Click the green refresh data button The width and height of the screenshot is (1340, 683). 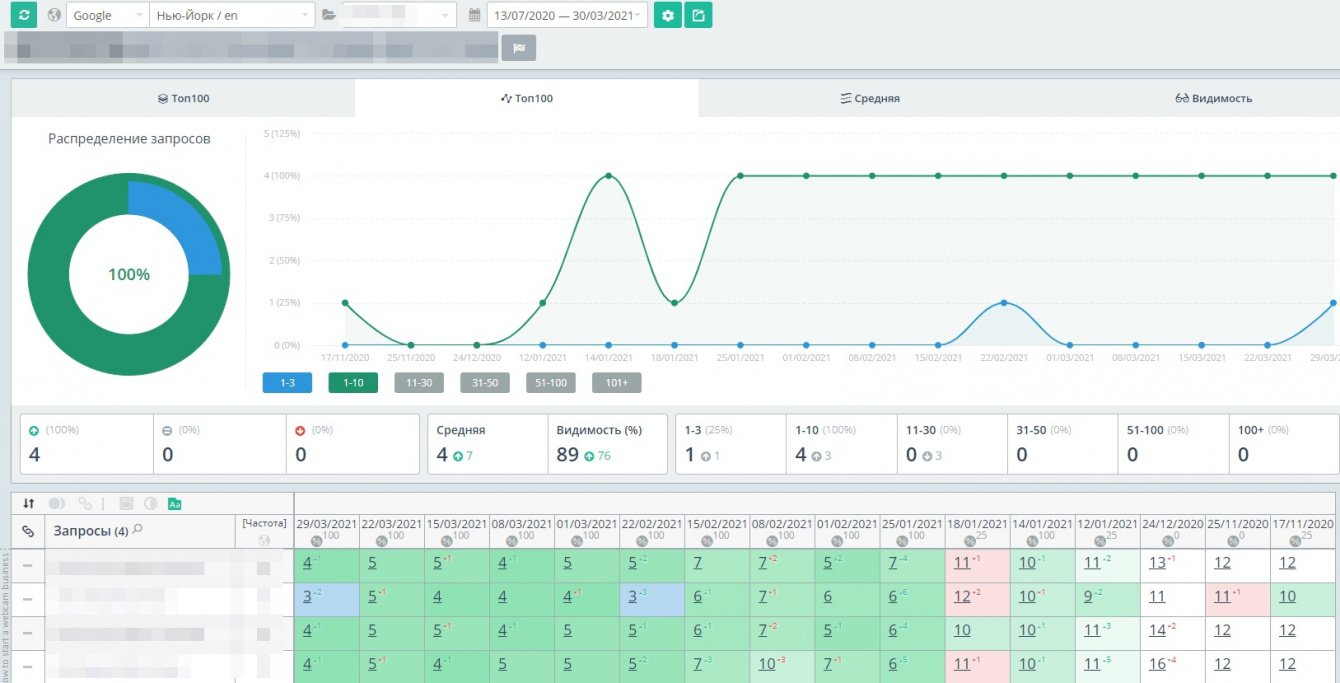(x=22, y=16)
